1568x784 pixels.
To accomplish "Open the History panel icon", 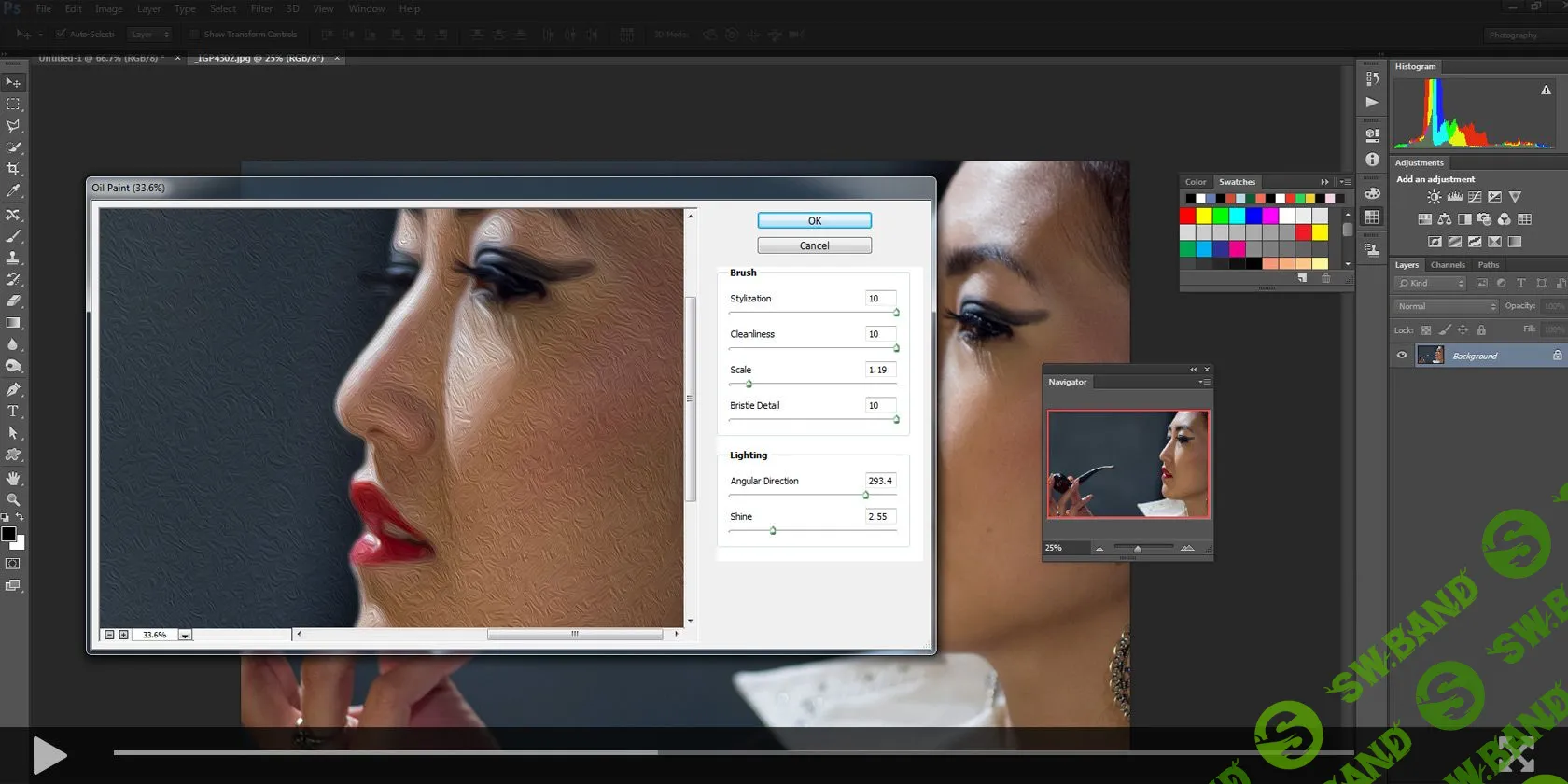I will (1372, 79).
